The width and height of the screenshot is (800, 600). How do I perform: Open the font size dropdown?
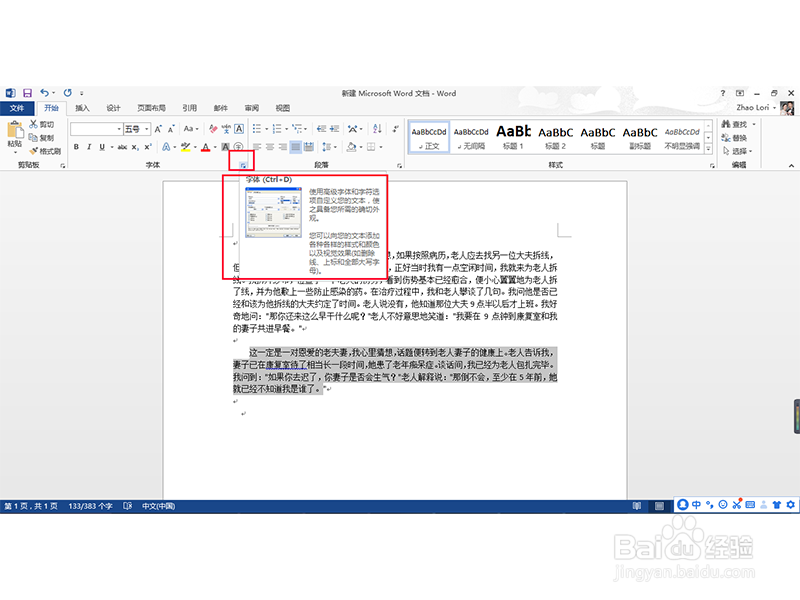(144, 128)
